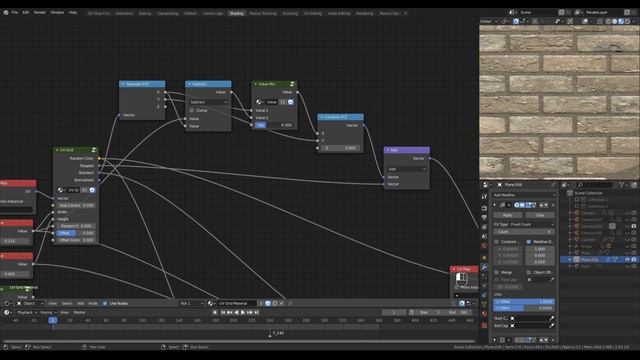Open the Material properties tab icon
The width and height of the screenshot is (640, 360).
[x=484, y=314]
